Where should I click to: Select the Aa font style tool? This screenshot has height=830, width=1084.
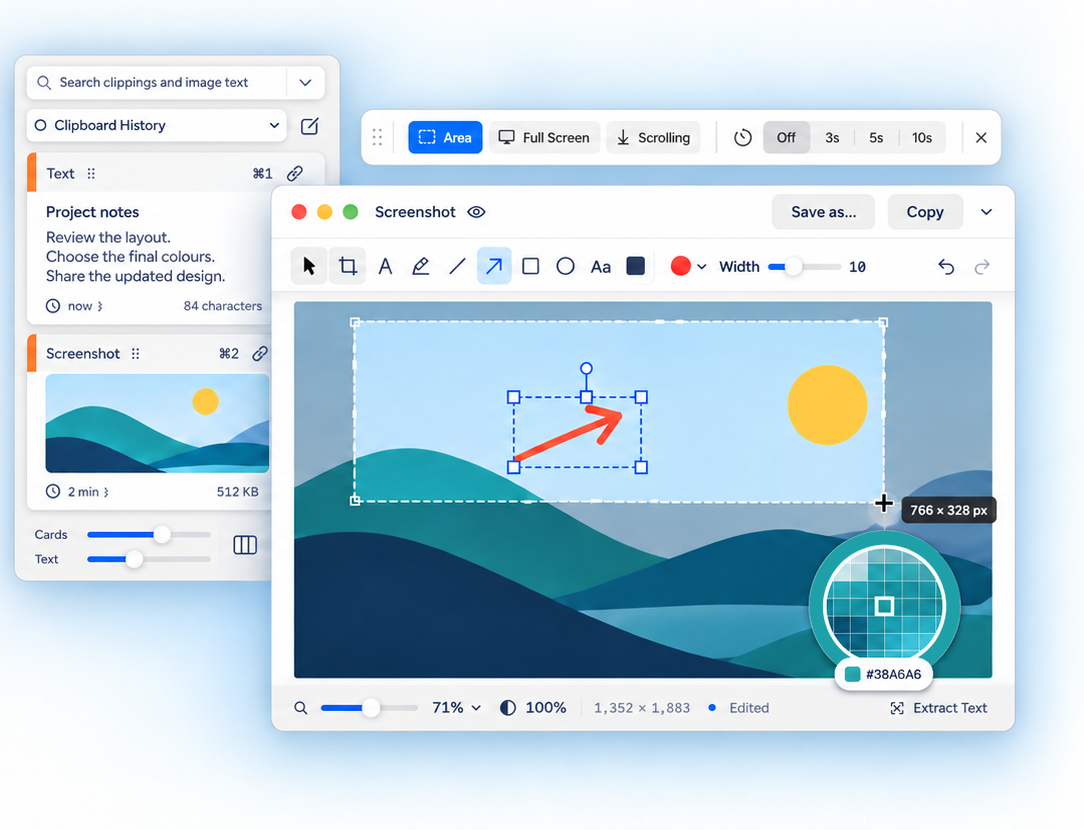(x=601, y=267)
